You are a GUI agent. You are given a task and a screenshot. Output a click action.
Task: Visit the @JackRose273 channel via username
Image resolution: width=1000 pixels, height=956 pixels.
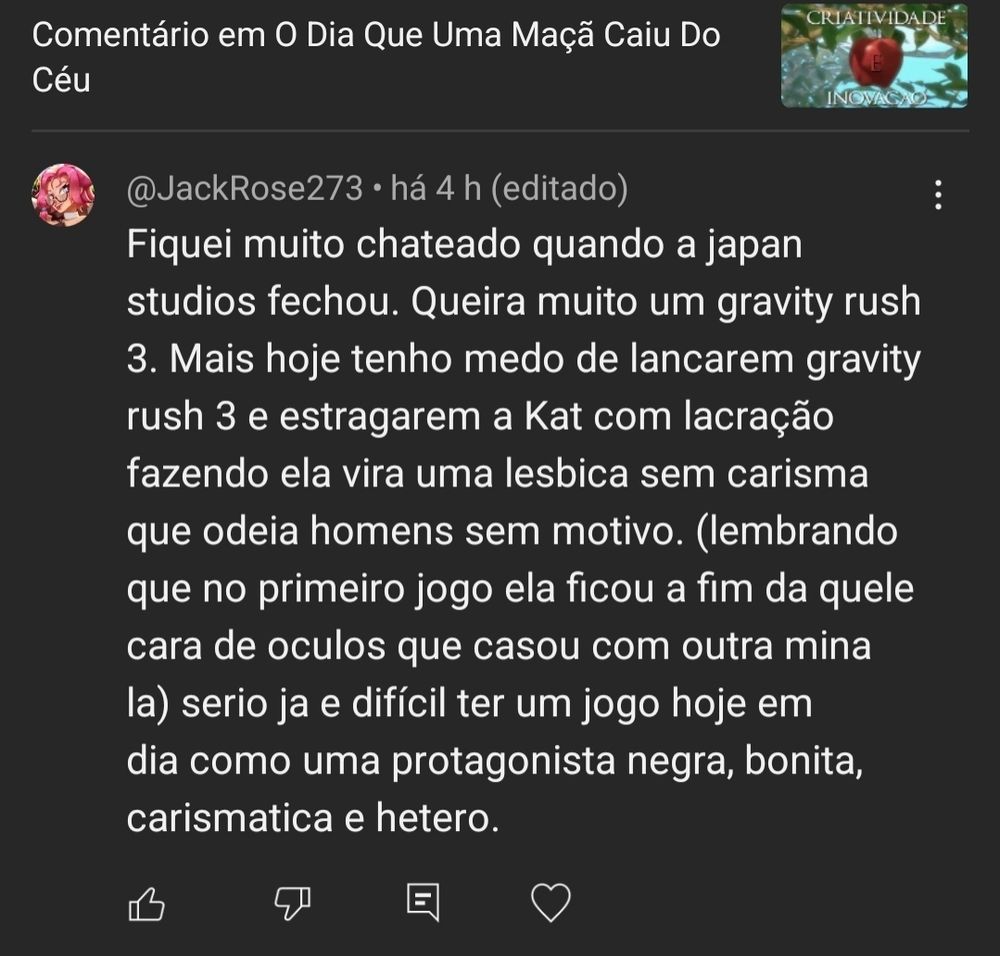(x=244, y=189)
